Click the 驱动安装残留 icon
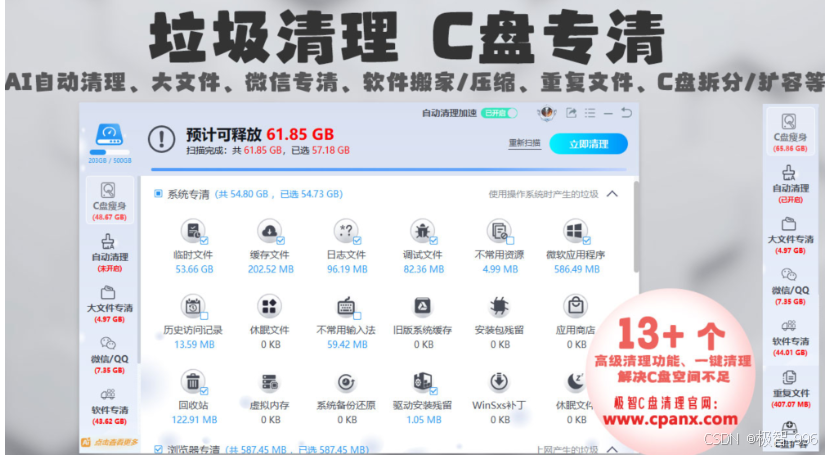 pyautogui.click(x=423, y=382)
